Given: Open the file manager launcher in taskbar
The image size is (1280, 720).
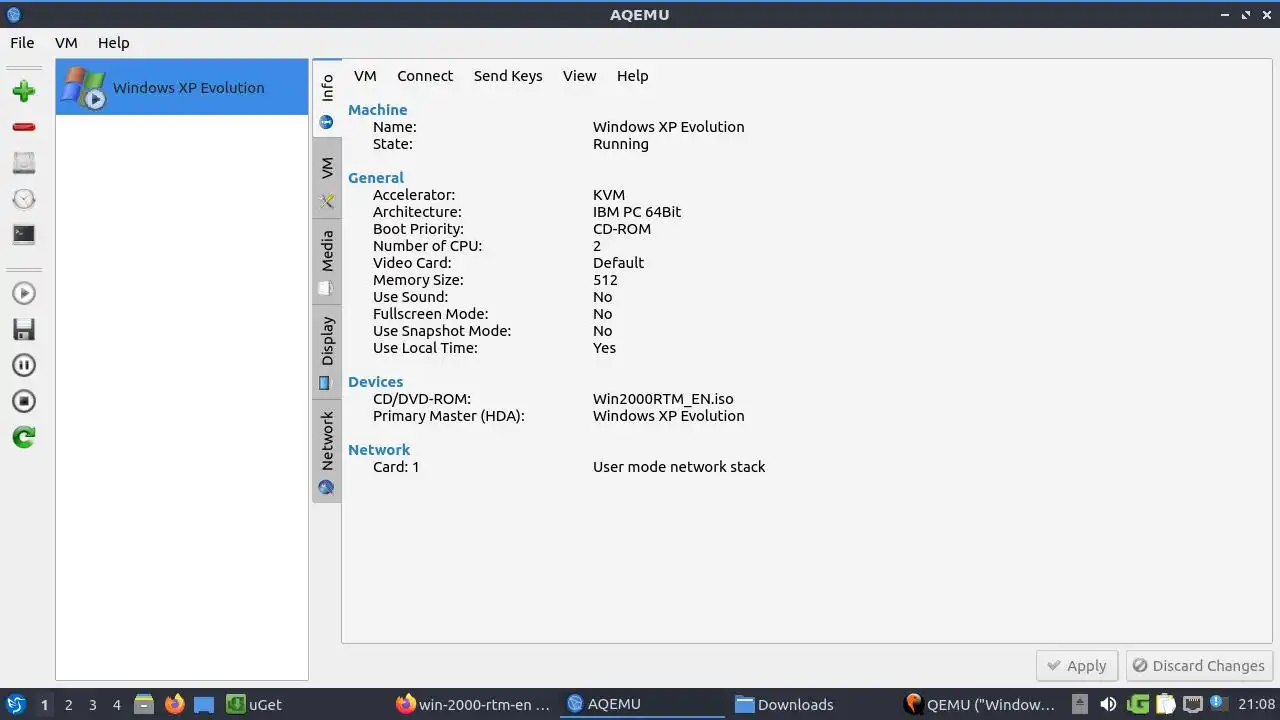Looking at the screenshot, I should [x=144, y=704].
